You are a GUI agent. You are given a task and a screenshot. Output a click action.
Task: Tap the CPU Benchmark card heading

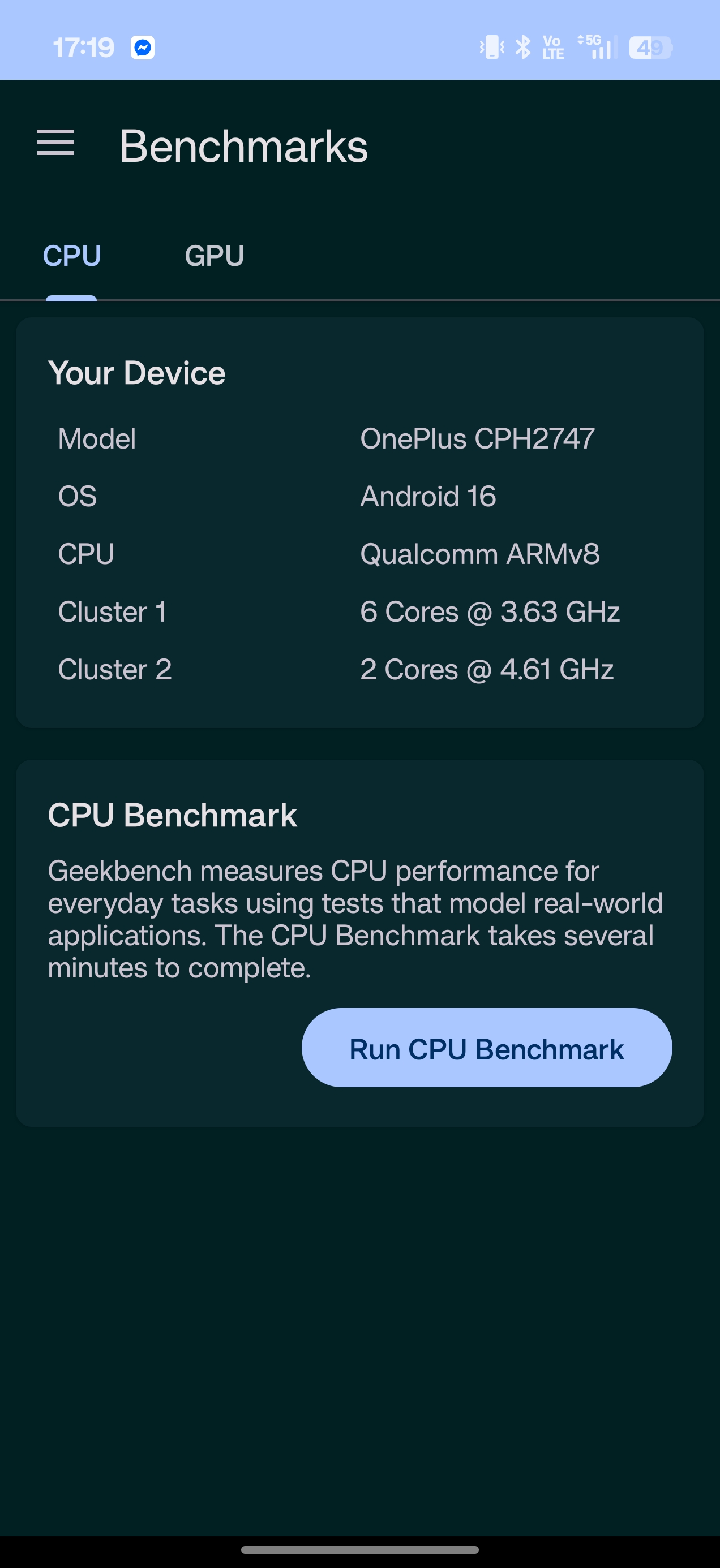tap(173, 815)
